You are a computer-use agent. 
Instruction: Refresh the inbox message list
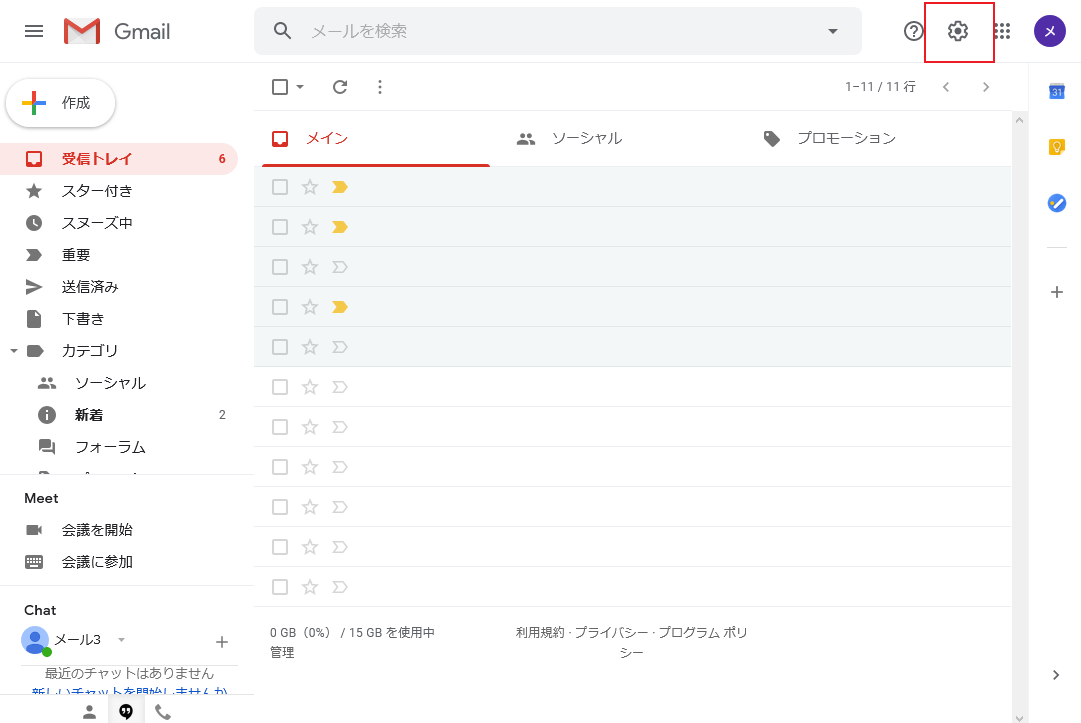tap(340, 87)
